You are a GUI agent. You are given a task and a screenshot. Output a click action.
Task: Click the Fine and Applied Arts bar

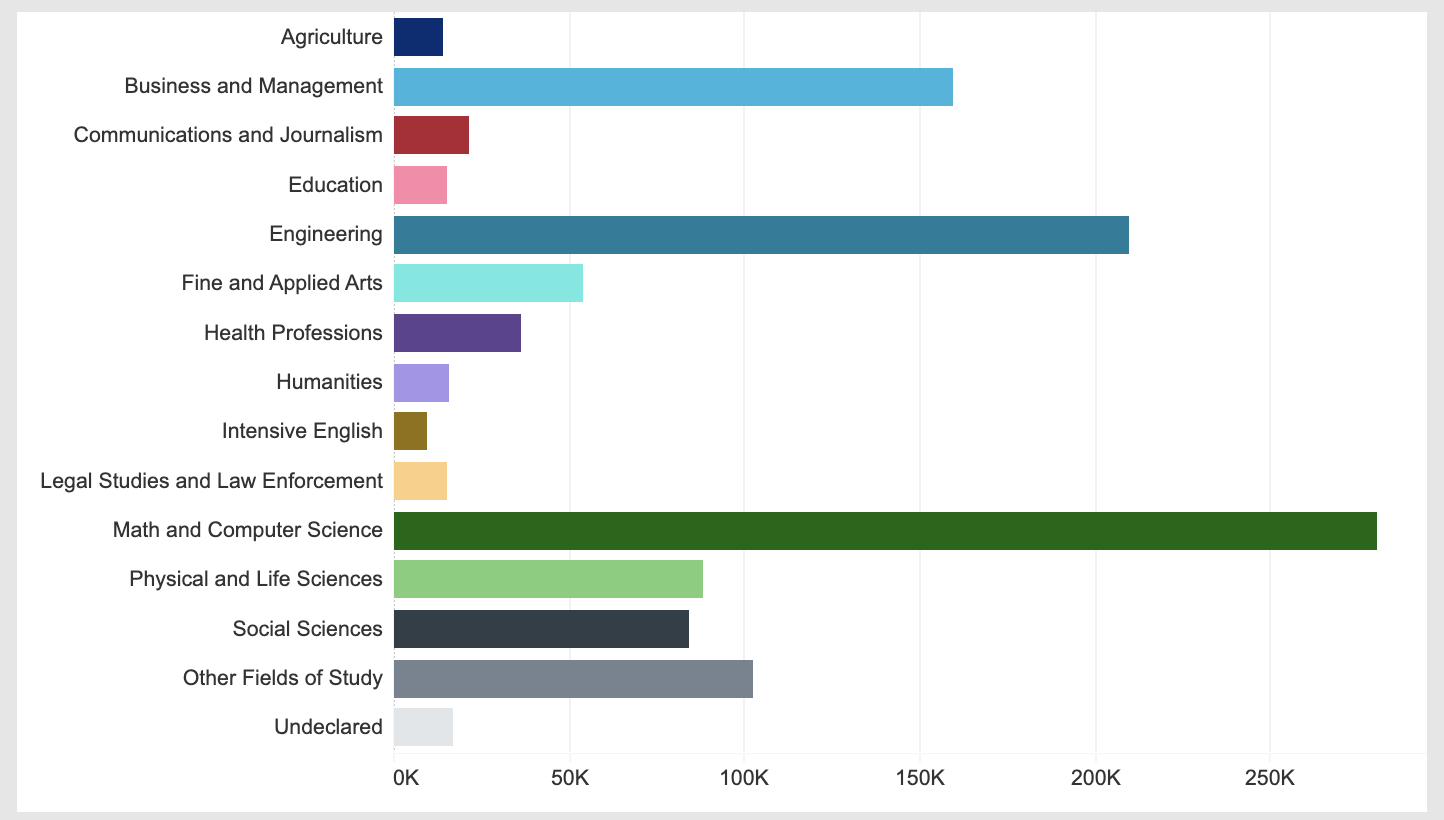487,284
